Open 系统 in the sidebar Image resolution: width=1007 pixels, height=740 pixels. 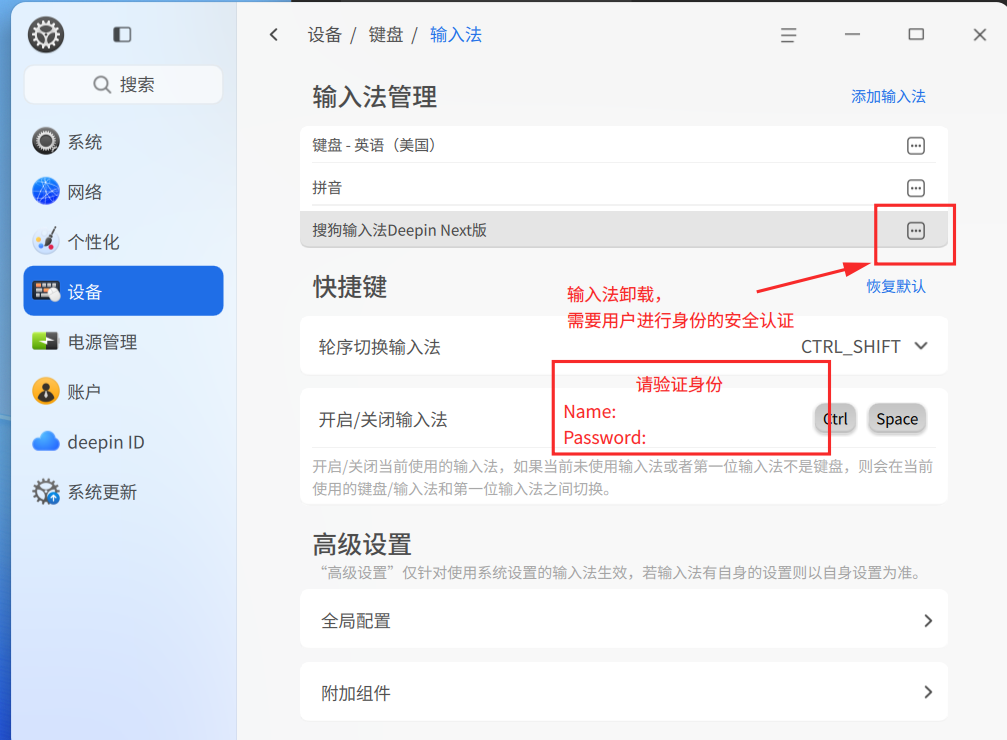123,142
